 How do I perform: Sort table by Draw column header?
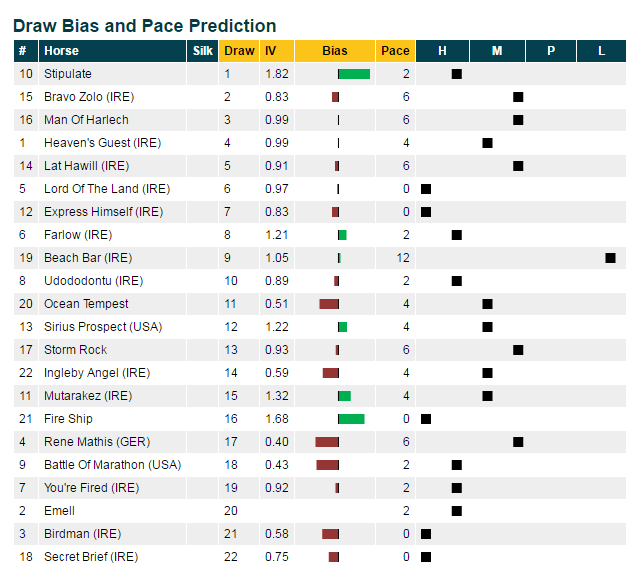(x=239, y=51)
